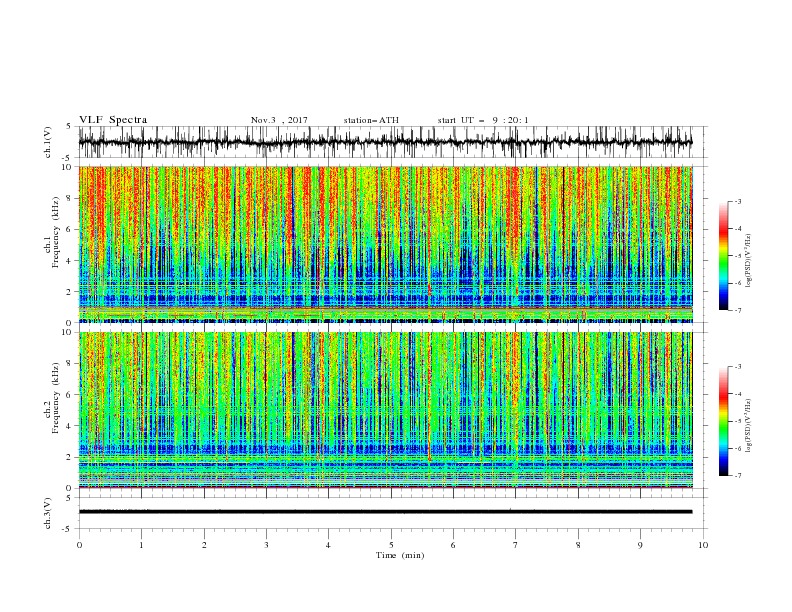Click the ch.1 spectrogram color scale bar

point(723,256)
